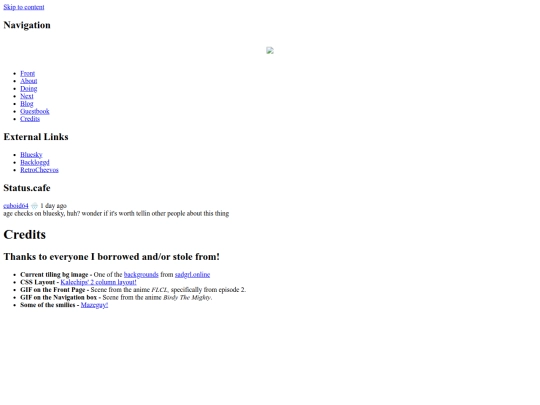Screen dimensions: 540x405
Task: Click 'Current tiling bg image' bold text
Action: (x=54, y=274)
